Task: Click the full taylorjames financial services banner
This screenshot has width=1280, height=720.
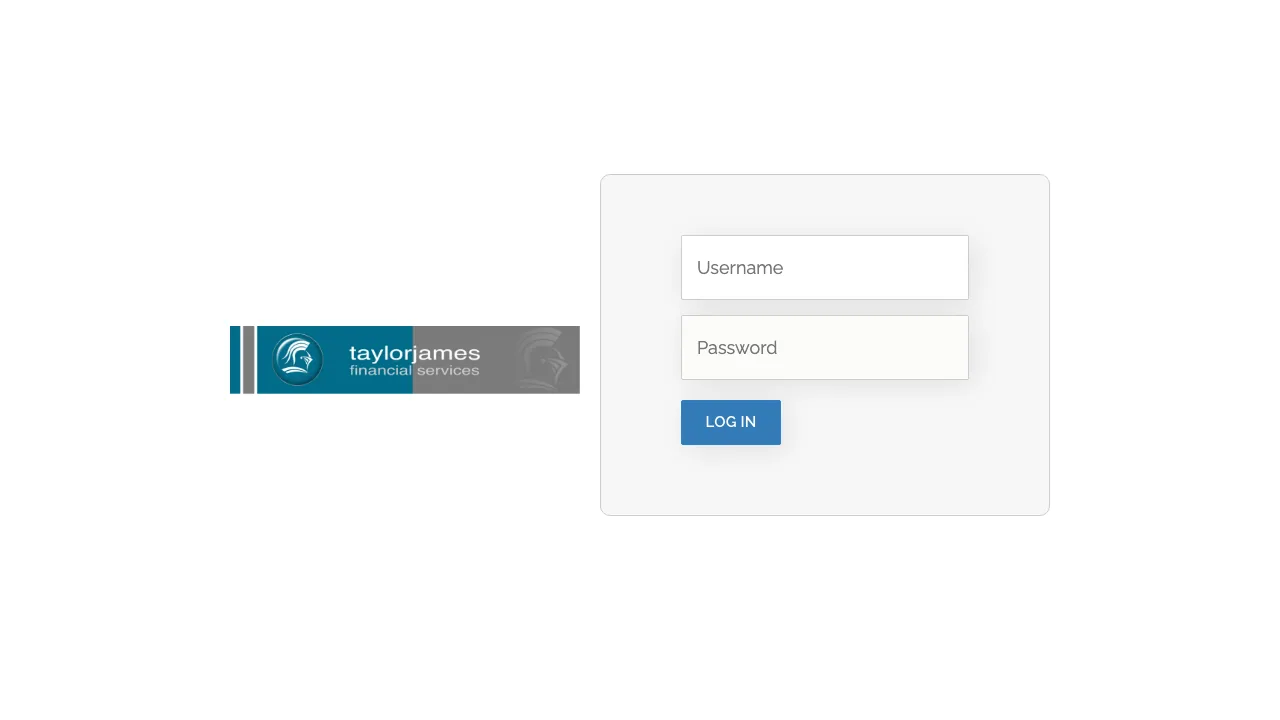Action: (x=404, y=359)
